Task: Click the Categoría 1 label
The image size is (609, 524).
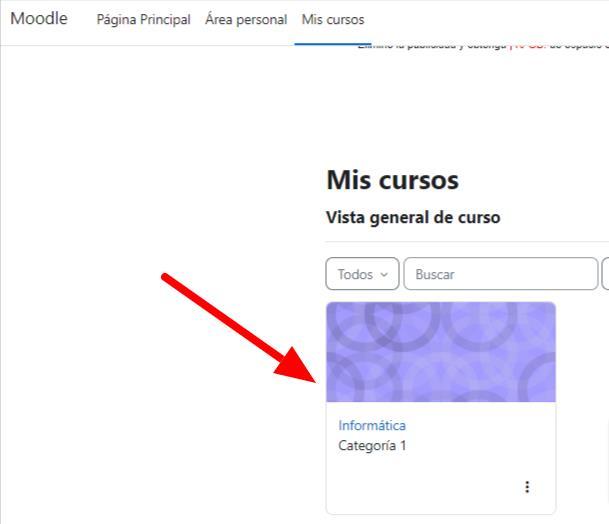Action: 372,445
